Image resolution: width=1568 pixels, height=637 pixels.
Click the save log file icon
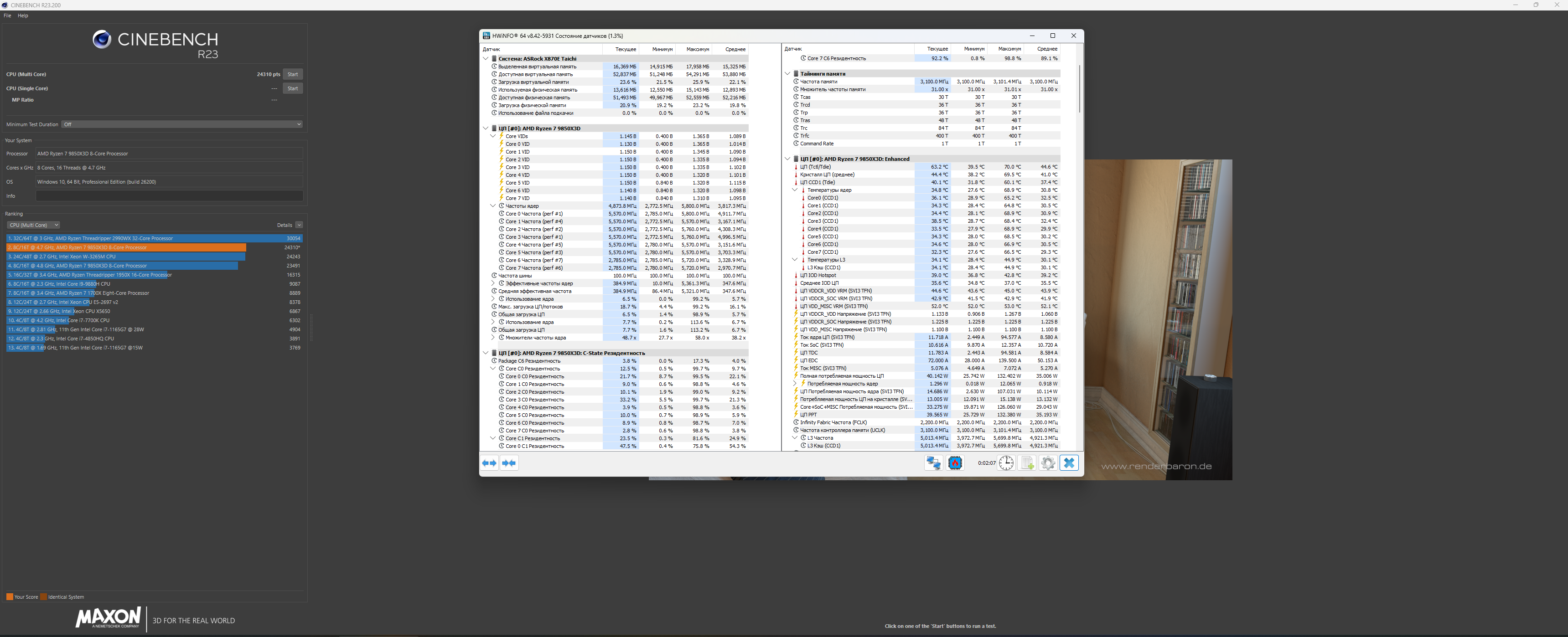click(1028, 463)
